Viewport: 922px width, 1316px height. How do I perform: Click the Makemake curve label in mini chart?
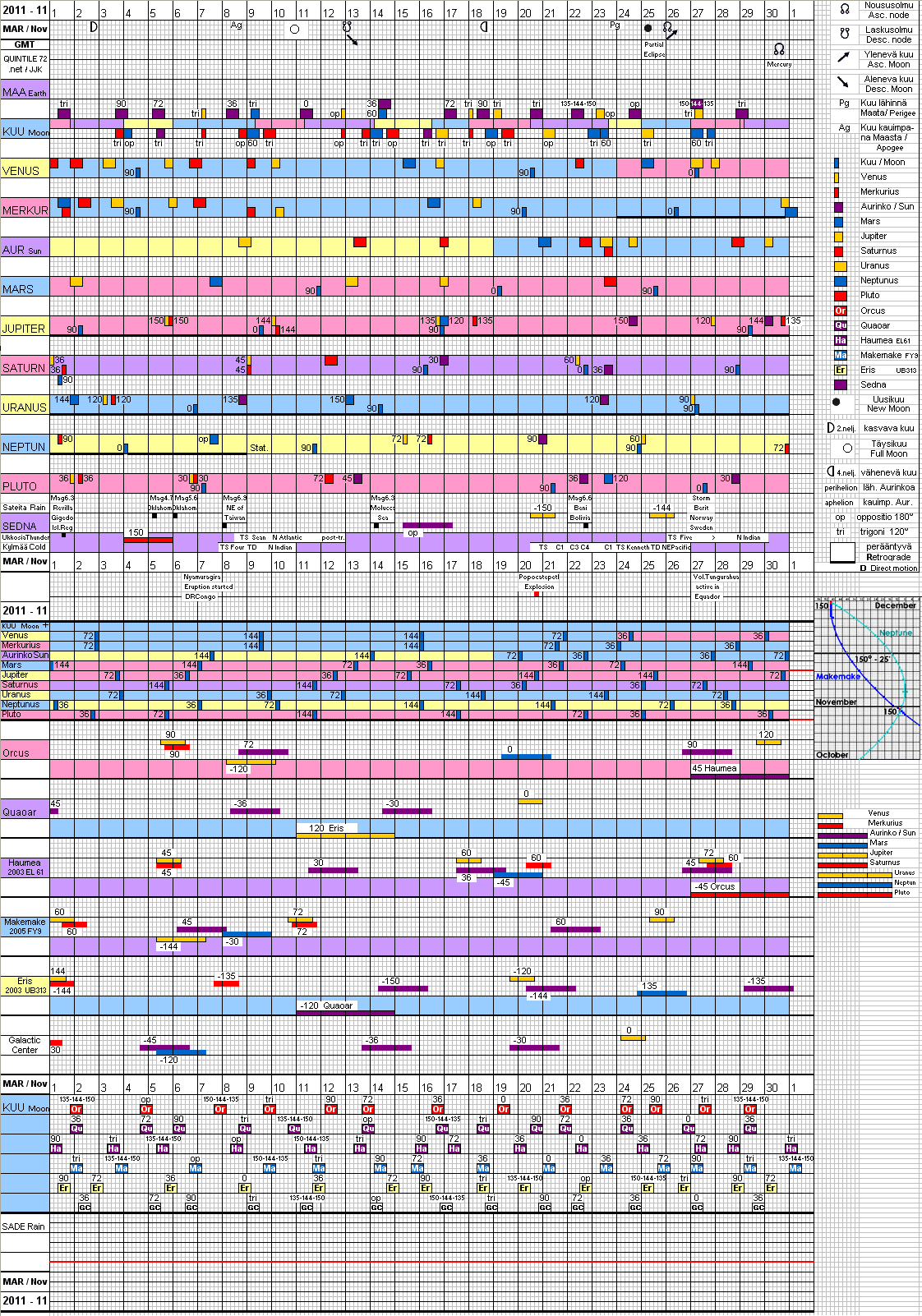click(x=837, y=677)
